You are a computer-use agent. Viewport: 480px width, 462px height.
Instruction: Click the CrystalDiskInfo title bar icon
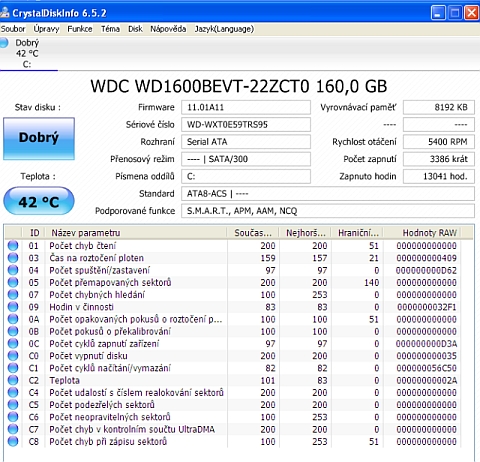[x=5, y=13]
